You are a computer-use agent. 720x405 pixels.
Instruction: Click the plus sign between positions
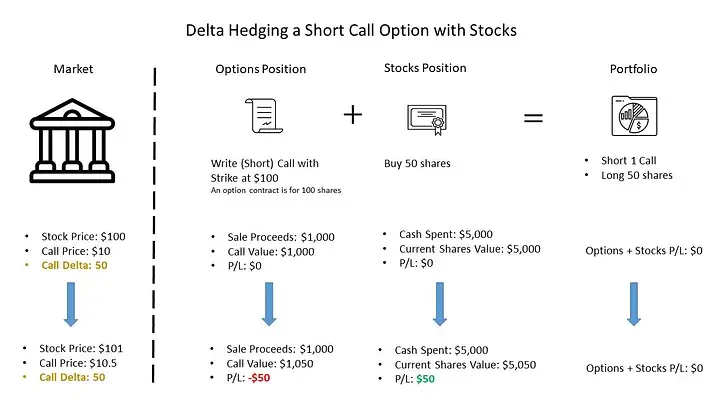click(353, 114)
